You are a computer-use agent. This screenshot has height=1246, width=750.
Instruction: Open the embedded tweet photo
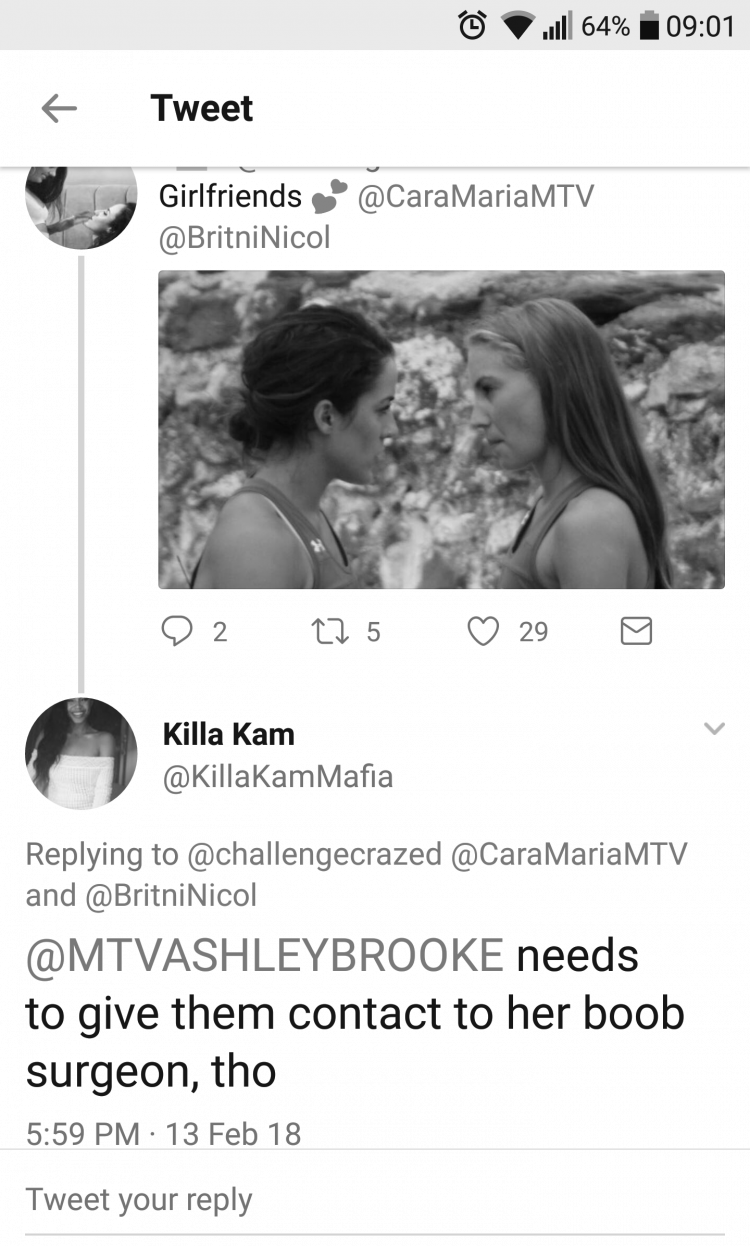pos(441,429)
